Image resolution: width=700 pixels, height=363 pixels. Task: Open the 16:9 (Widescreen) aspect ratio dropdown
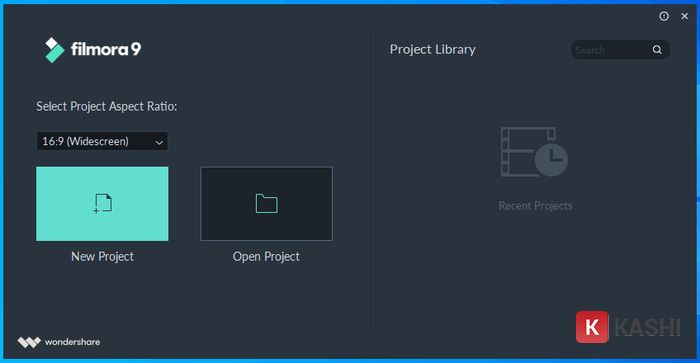pos(102,142)
